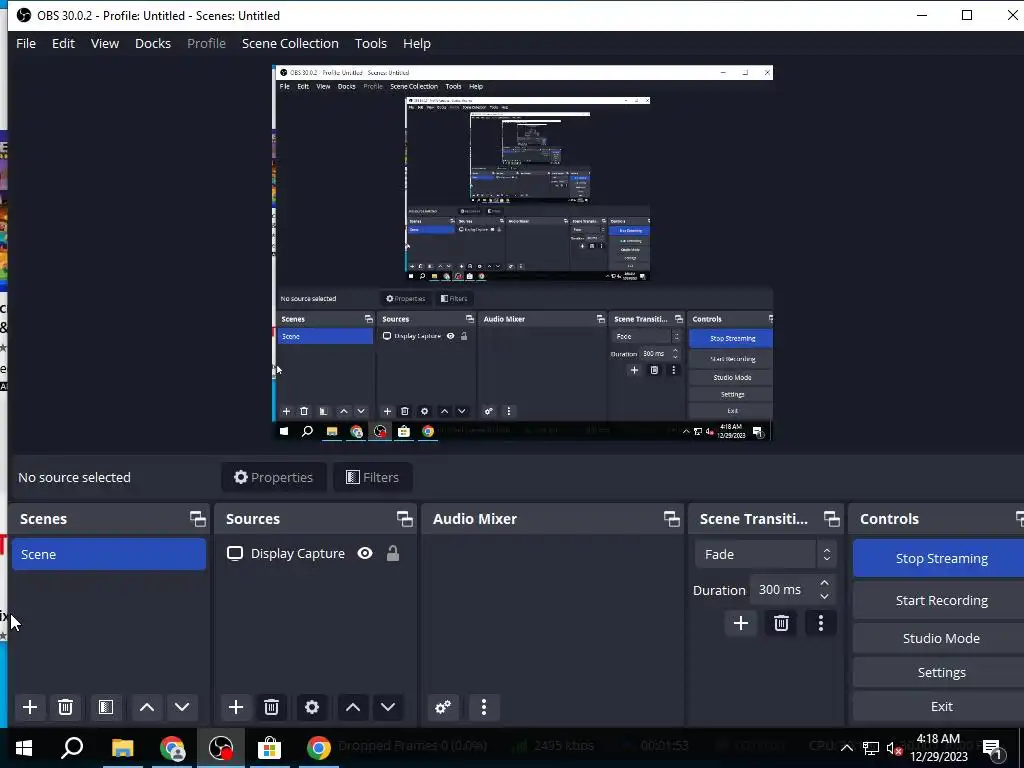
Task: Decrease transition duration with the down stepper
Action: click(825, 597)
